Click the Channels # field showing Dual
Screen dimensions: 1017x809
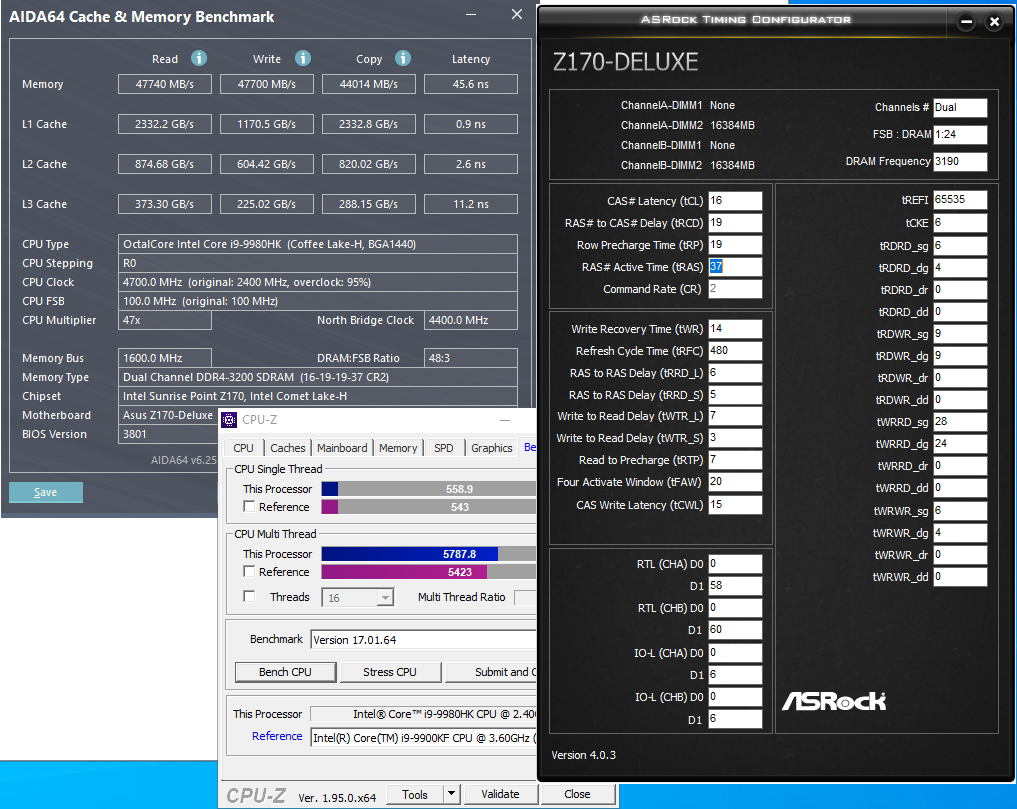(960, 108)
